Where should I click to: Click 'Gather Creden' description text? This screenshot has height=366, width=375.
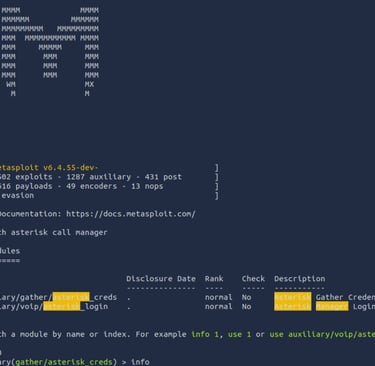[x=345, y=297]
